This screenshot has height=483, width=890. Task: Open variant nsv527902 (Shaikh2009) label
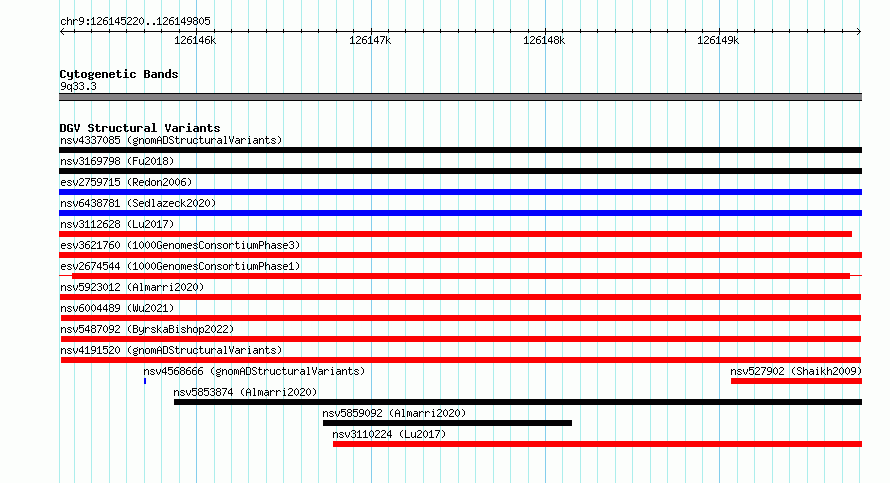coord(796,371)
